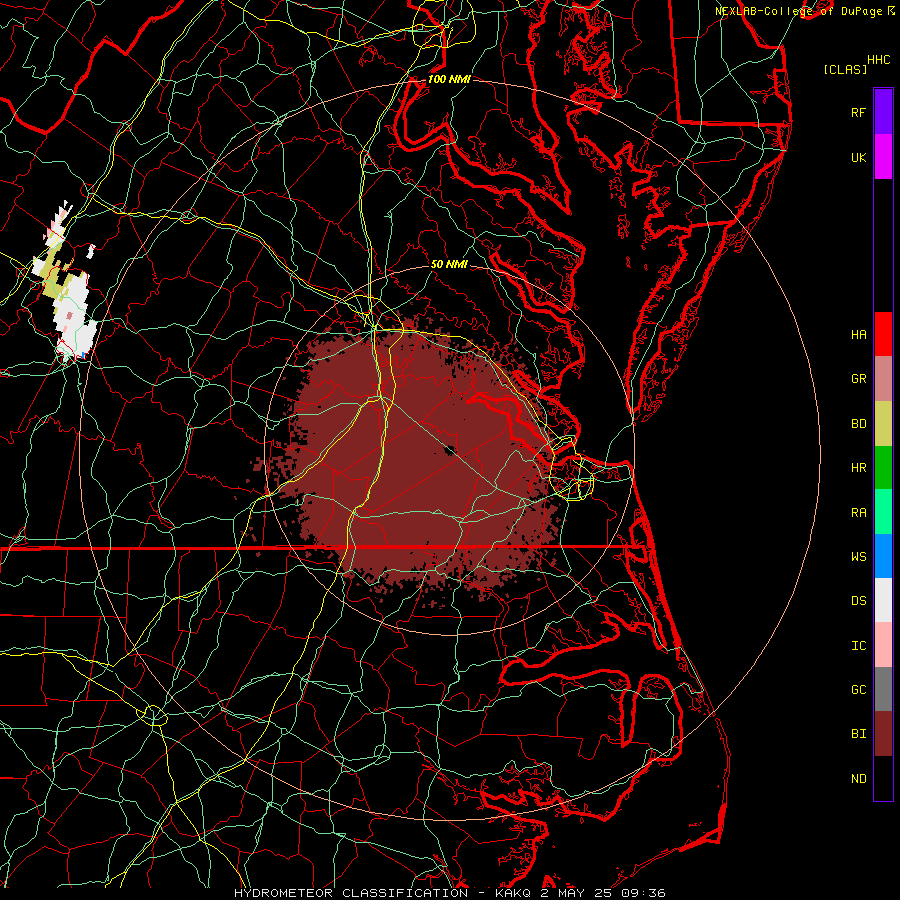Viewport: 900px width, 900px height.
Task: Click the BD legend label
Action: click(858, 424)
